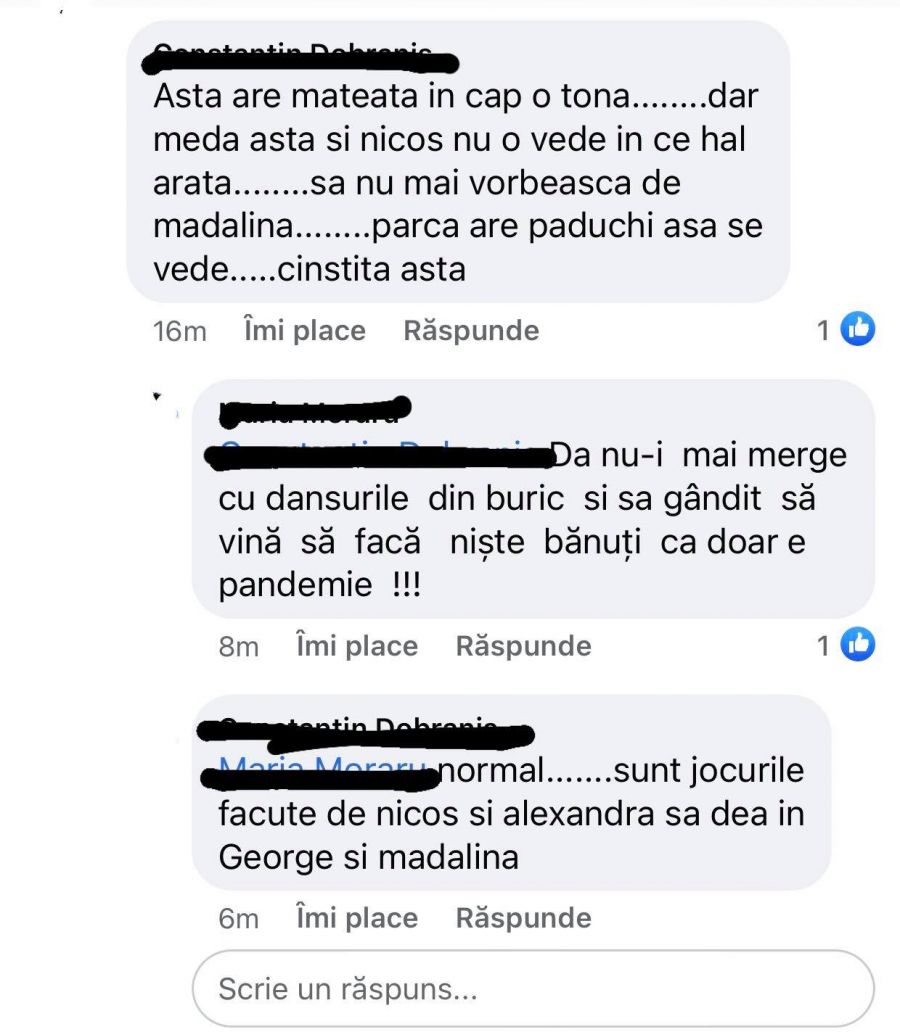The height and width of the screenshot is (1032, 900).
Task: Open the reaction count next to the 16m comment
Action: tap(823, 330)
